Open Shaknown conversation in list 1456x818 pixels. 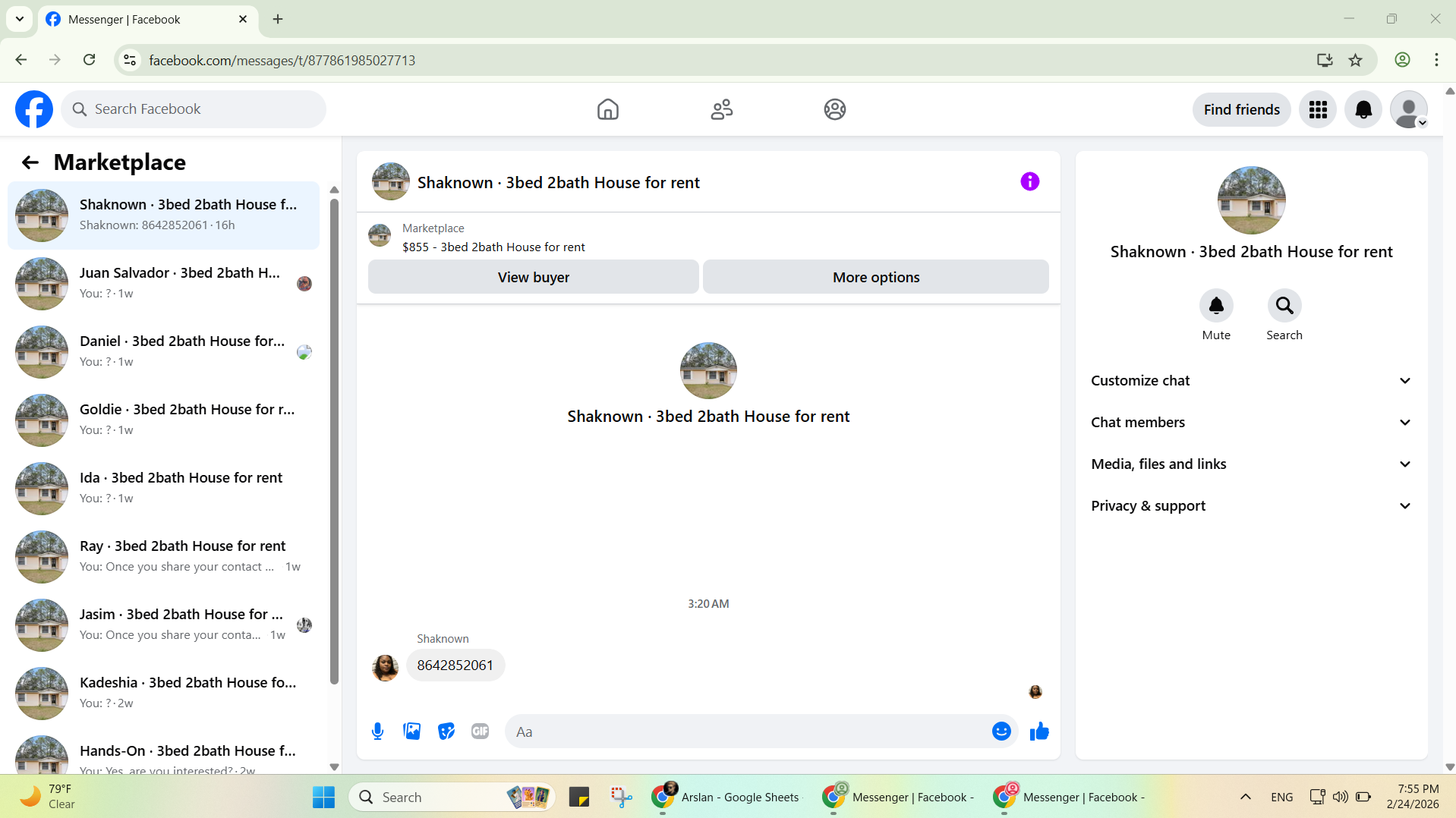click(x=163, y=216)
